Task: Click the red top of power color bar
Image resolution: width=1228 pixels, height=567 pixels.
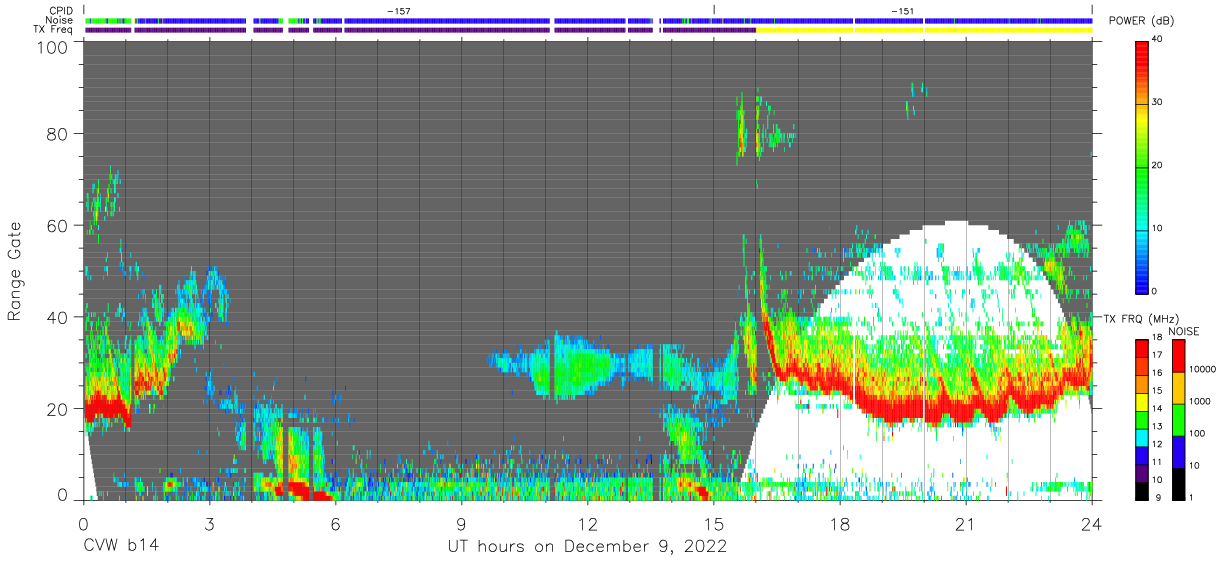Action: [1143, 55]
